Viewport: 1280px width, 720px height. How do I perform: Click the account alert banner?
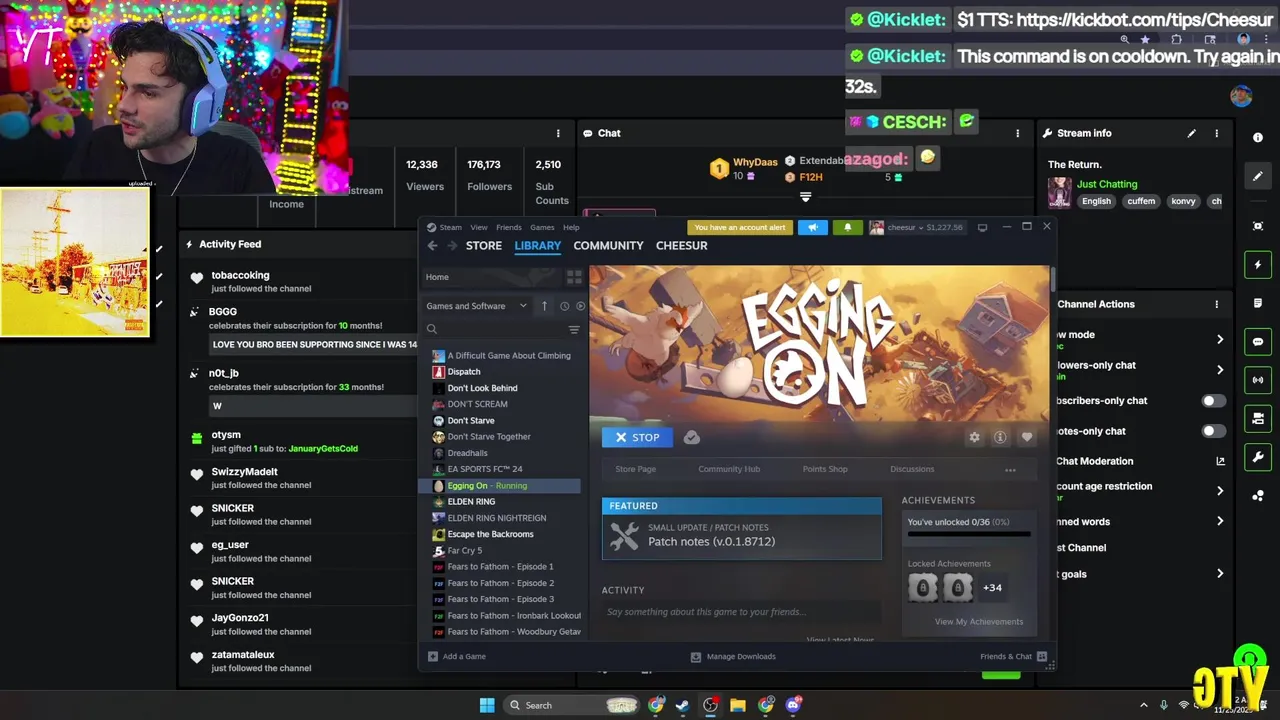click(740, 227)
